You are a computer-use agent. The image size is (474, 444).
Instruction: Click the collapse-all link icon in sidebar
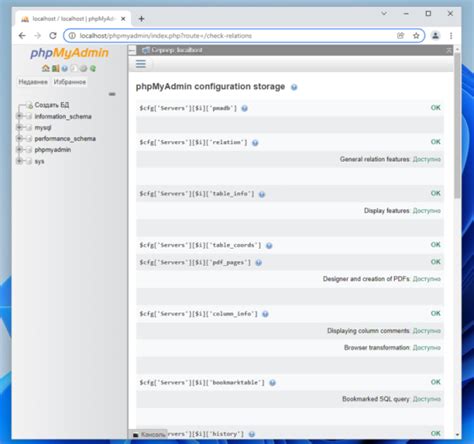[112, 94]
